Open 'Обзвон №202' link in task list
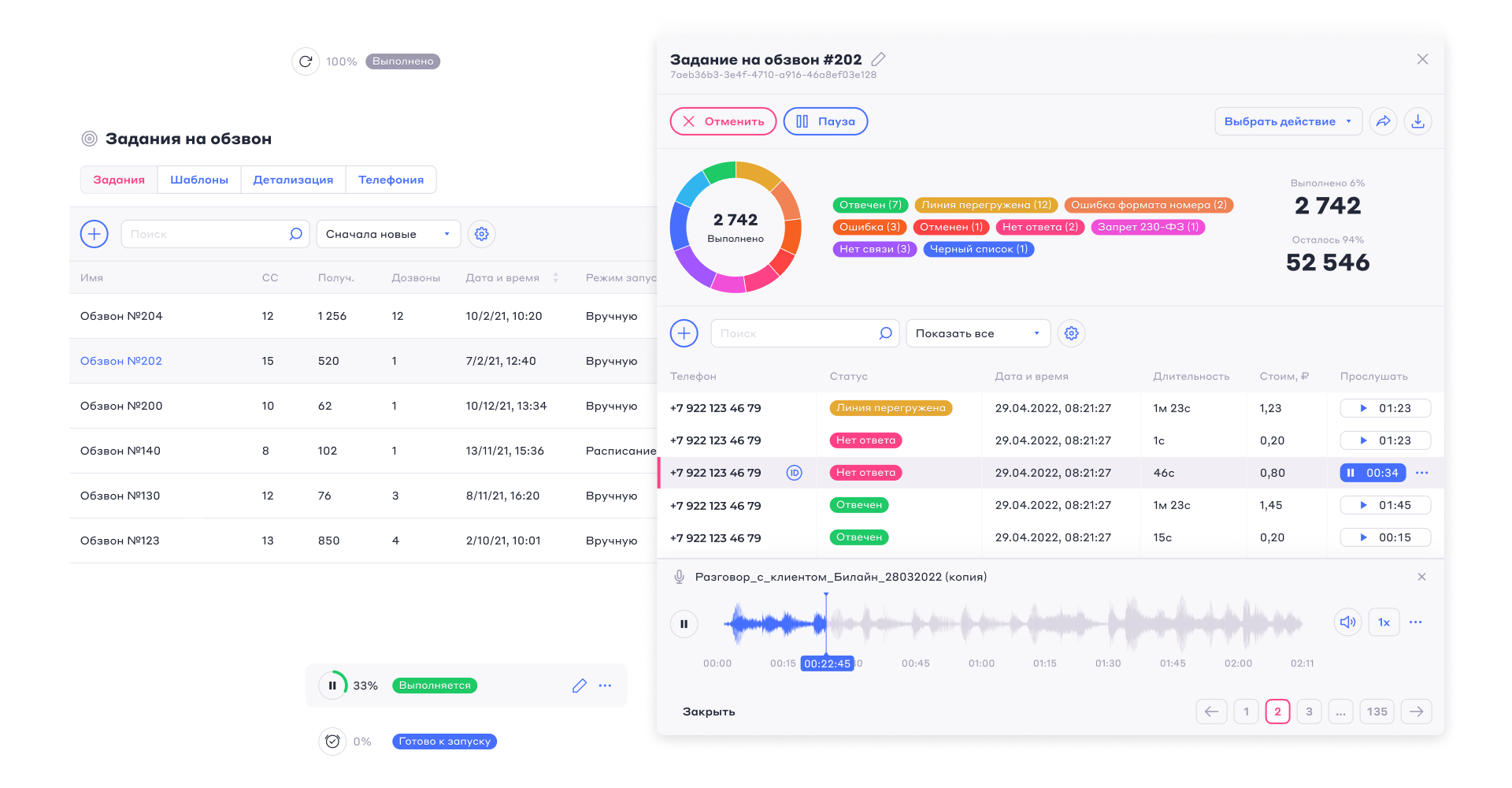Image resolution: width=1512 pixels, height=788 pixels. [x=121, y=361]
